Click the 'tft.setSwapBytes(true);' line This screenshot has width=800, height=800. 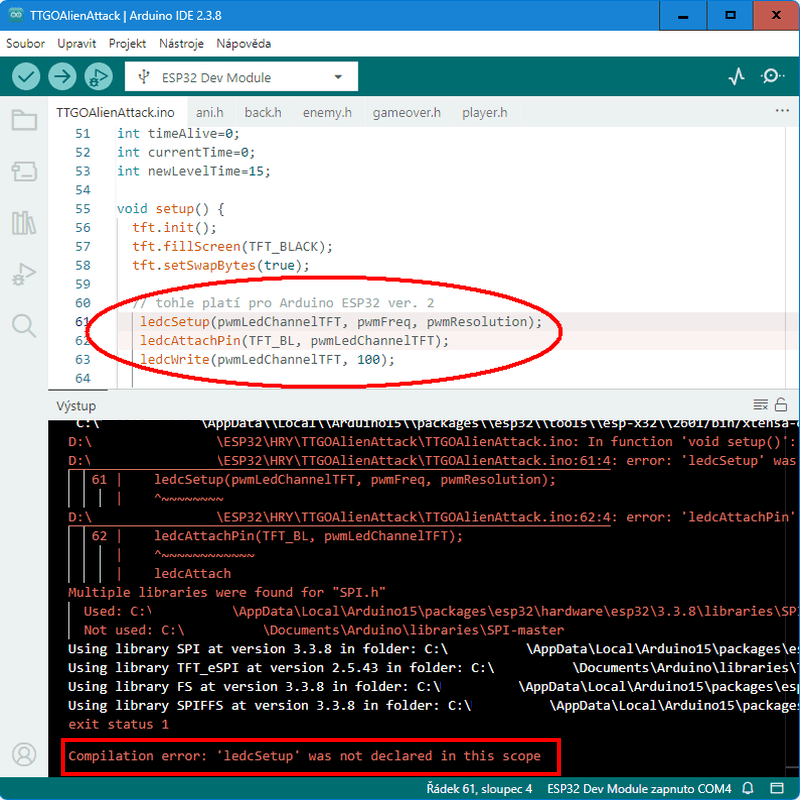point(220,265)
